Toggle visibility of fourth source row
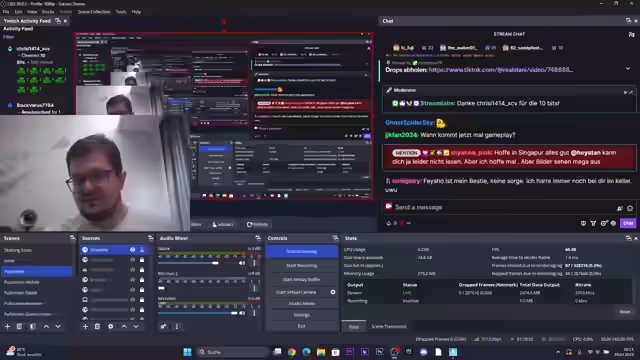This screenshot has width=640, height=360. coord(132,280)
